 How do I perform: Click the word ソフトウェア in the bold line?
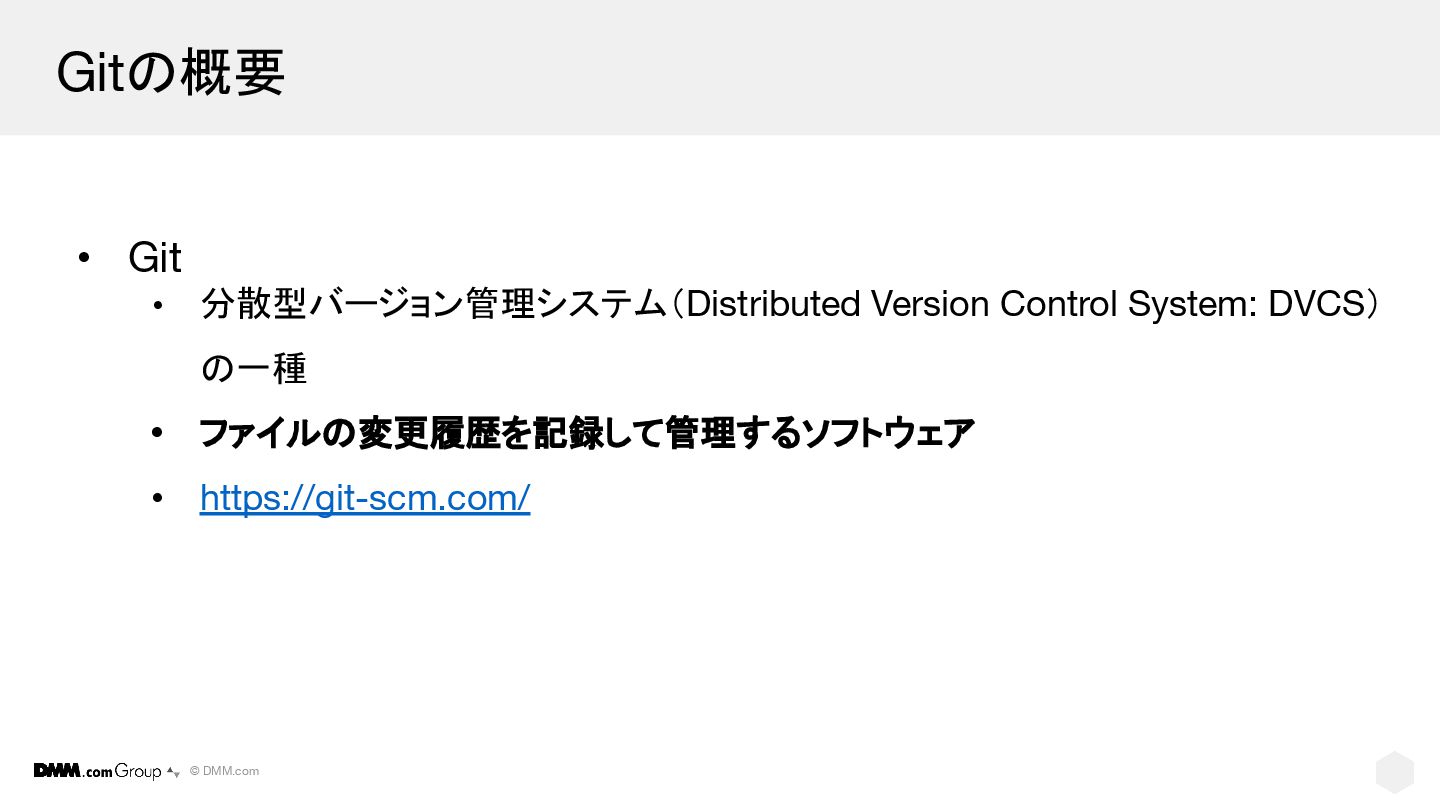point(889,433)
